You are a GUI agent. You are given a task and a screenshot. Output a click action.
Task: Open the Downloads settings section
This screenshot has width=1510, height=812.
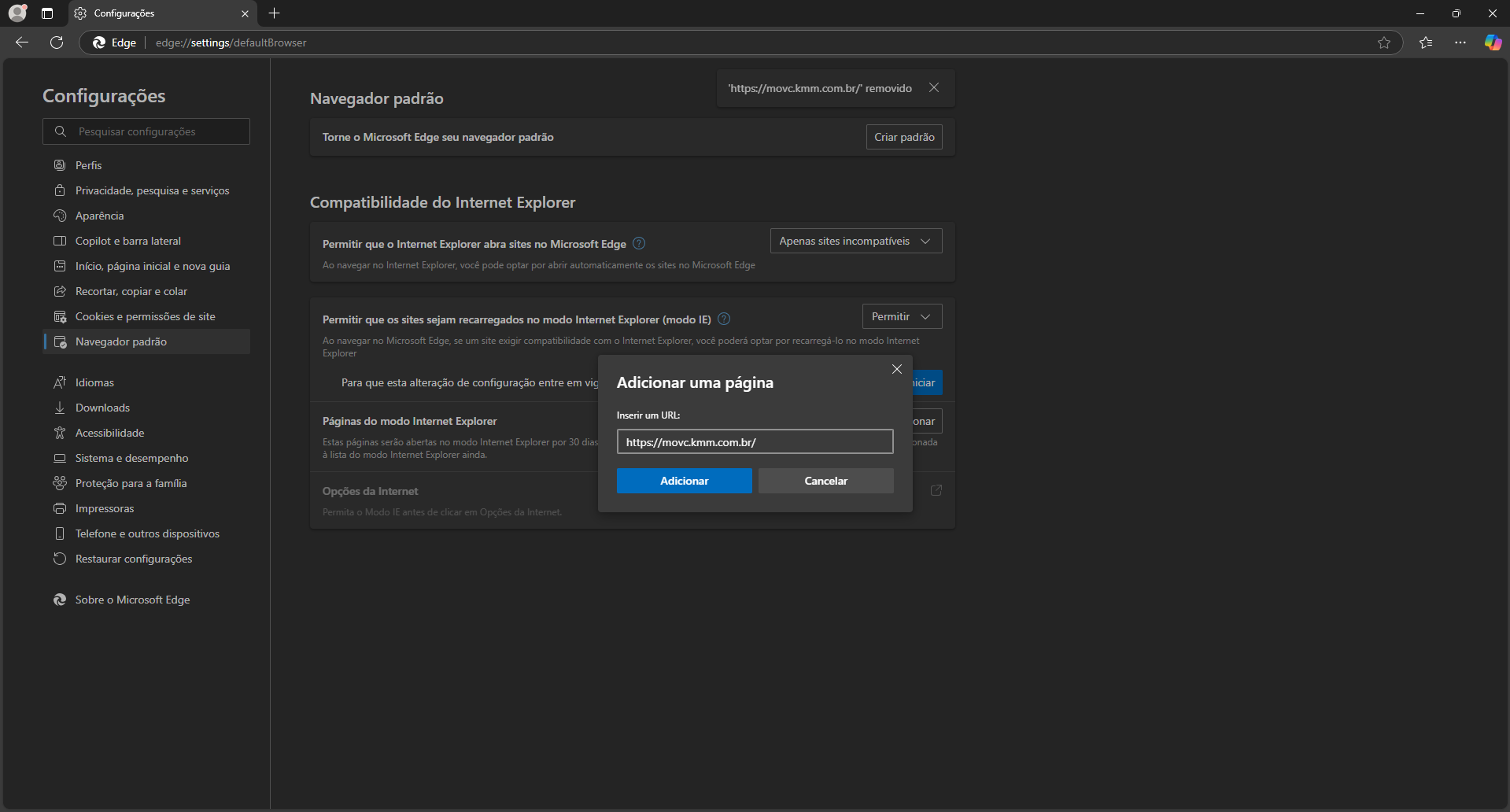coord(102,408)
